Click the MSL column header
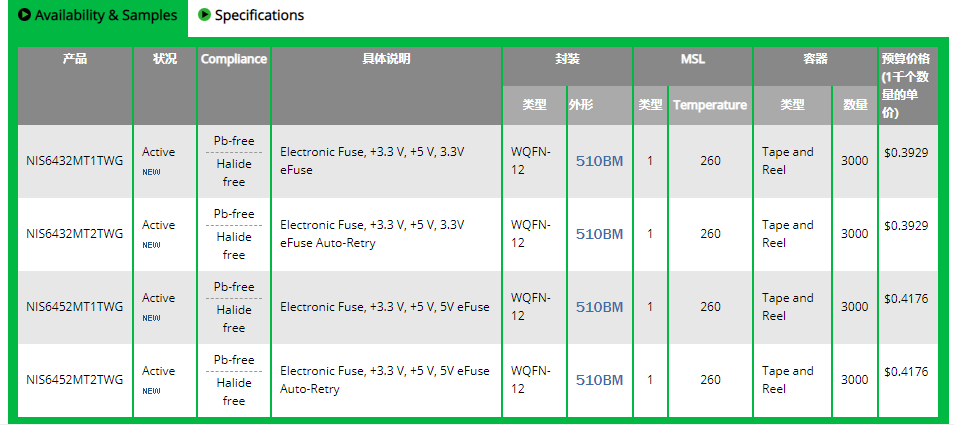The width and height of the screenshot is (954, 425). pyautogui.click(x=692, y=59)
